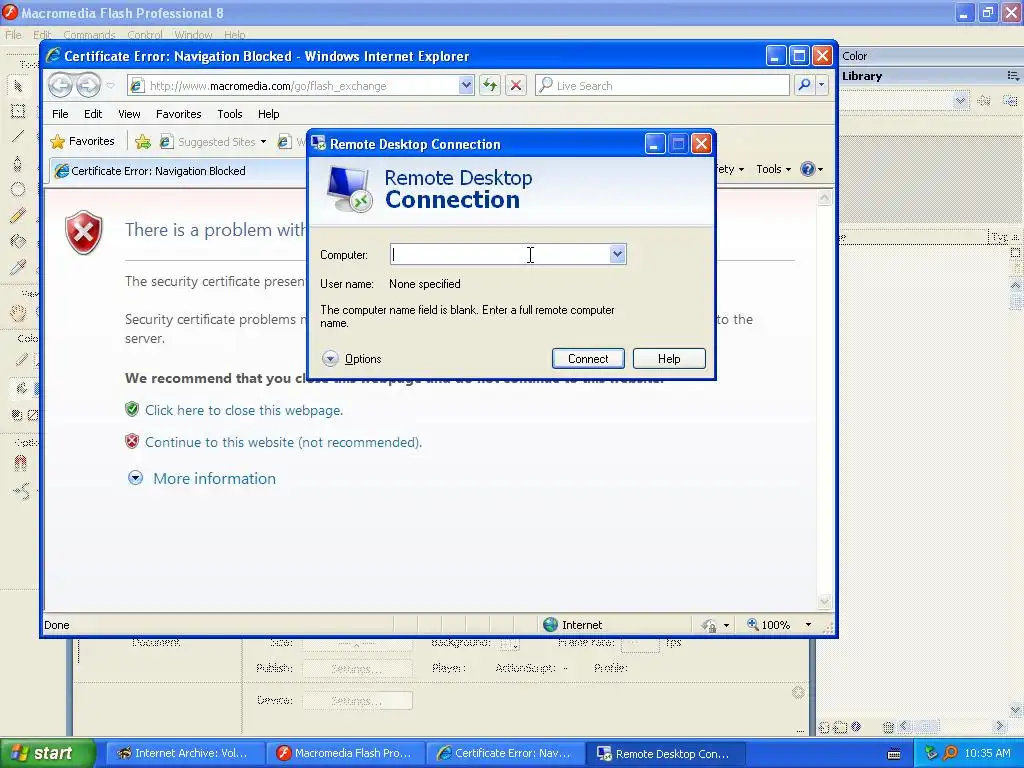Image resolution: width=1024 pixels, height=768 pixels.
Task: Select the Ink Bottle tool in Flash
Action: tap(18, 241)
